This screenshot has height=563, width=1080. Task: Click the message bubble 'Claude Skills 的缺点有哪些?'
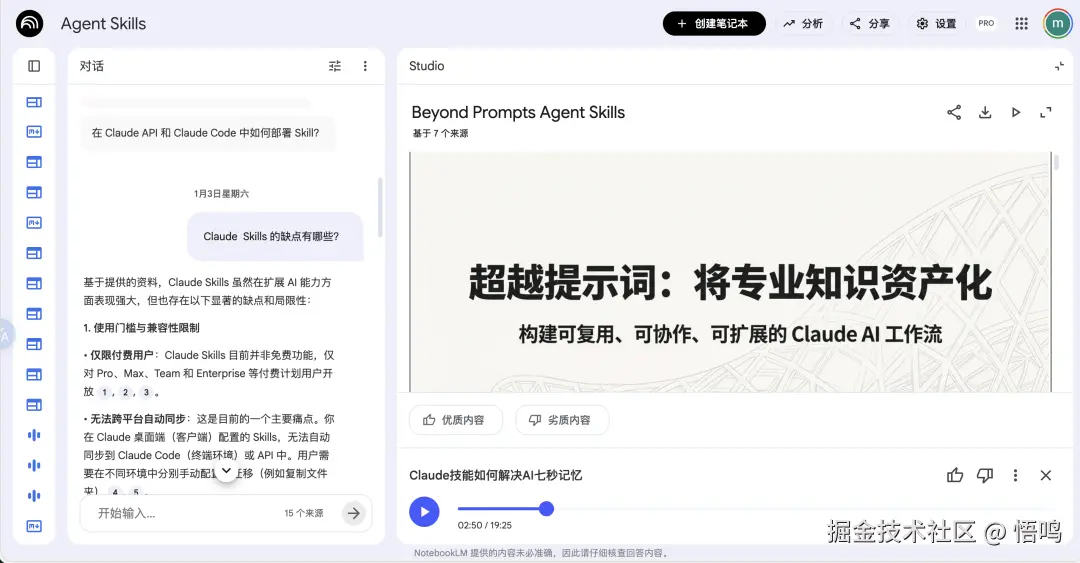[x=274, y=236]
